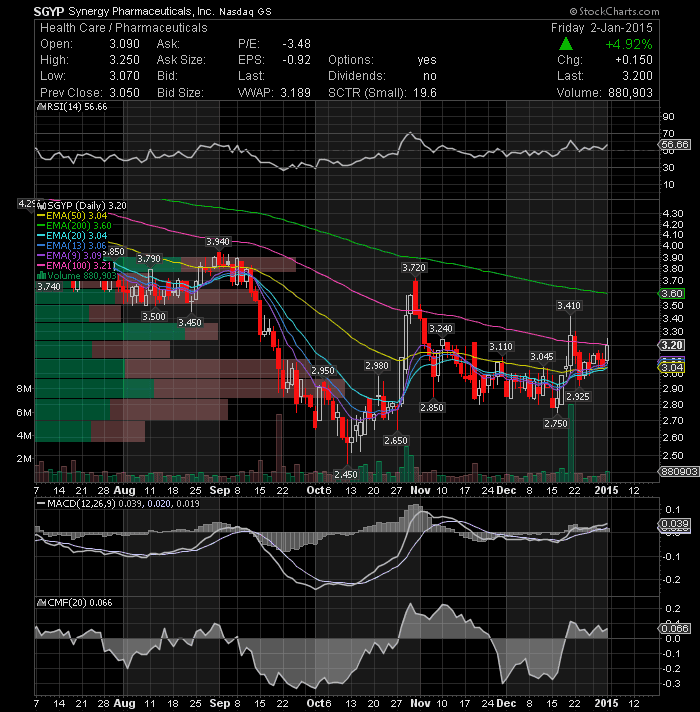The width and height of the screenshot is (700, 712).
Task: Click the green up-arrow change indicator
Action: [566, 44]
